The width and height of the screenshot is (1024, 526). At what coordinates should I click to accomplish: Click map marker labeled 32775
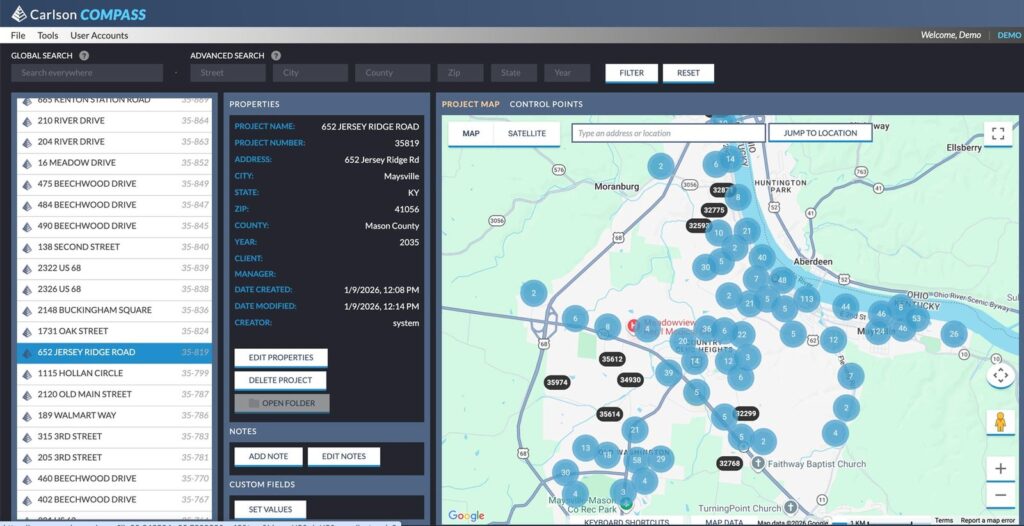[714, 210]
